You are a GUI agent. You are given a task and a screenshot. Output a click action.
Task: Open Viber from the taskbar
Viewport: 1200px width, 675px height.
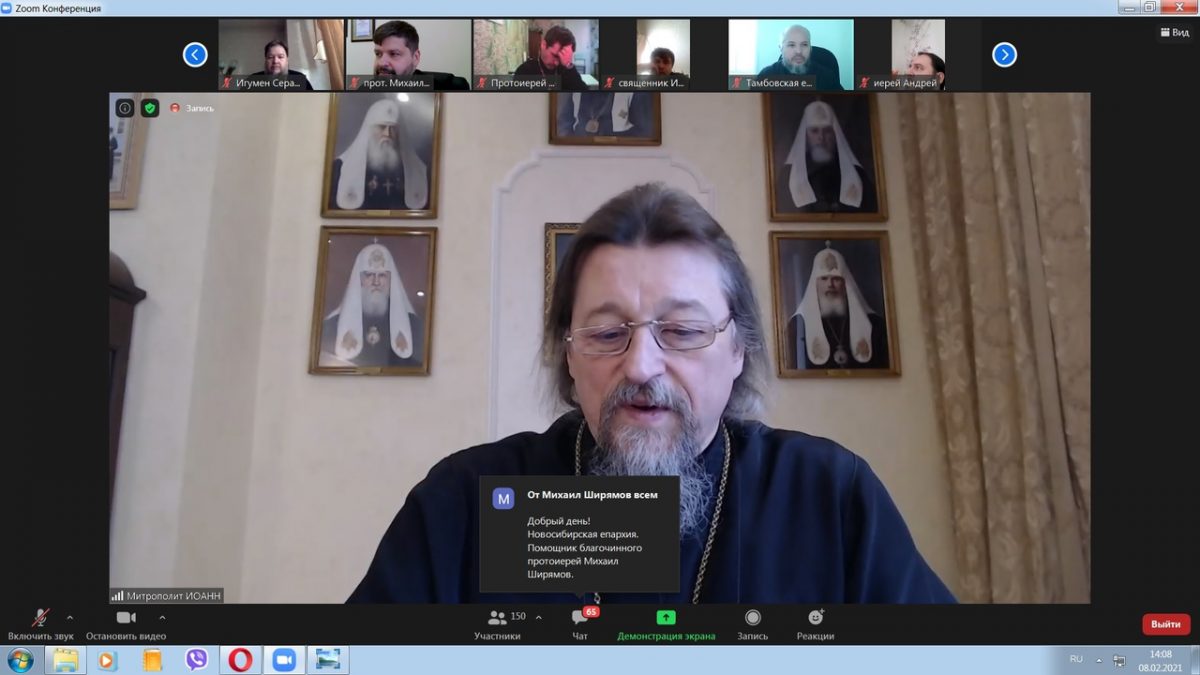pos(196,660)
